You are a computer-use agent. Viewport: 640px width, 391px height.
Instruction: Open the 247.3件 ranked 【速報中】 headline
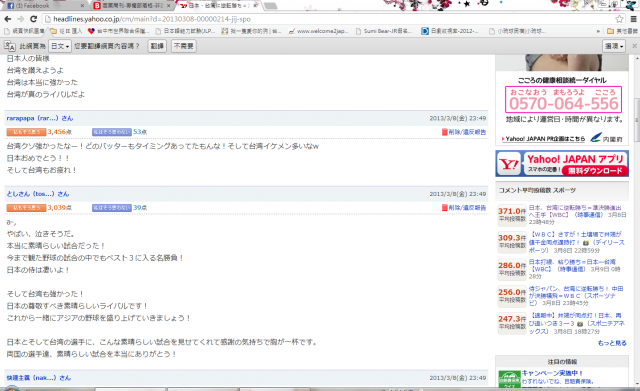click(577, 323)
